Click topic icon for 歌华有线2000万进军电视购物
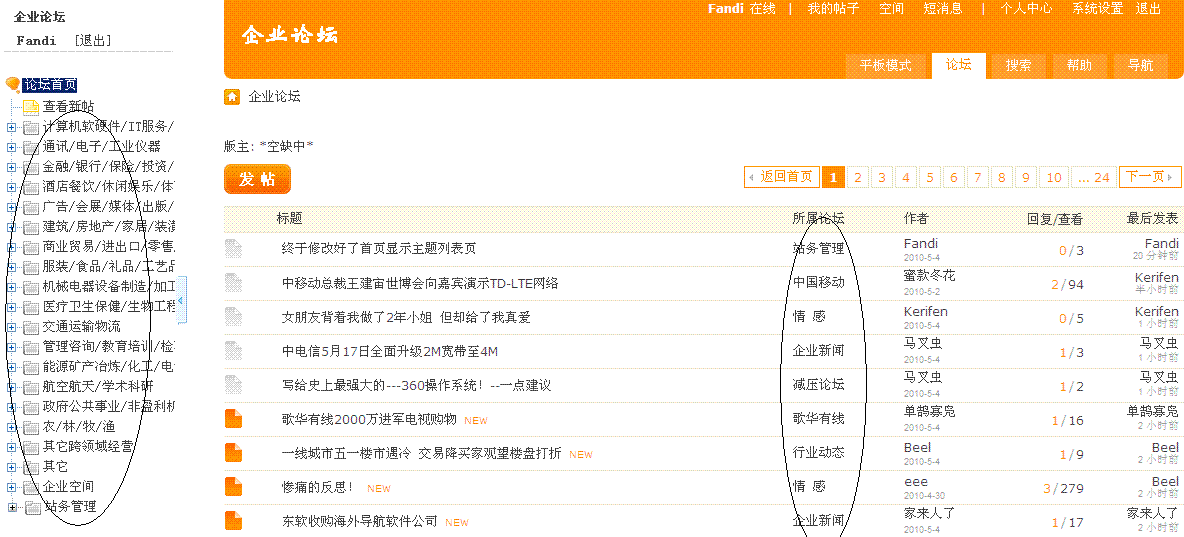The width and height of the screenshot is (1184, 537). (x=233, y=418)
